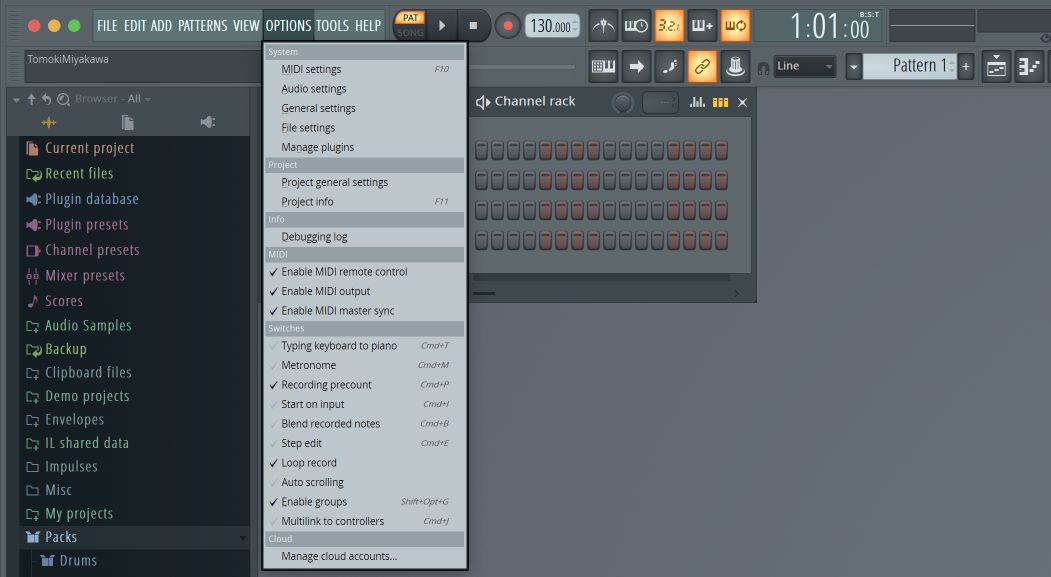Open the piano roll view icon
This screenshot has height=577, width=1051.
click(x=1029, y=66)
